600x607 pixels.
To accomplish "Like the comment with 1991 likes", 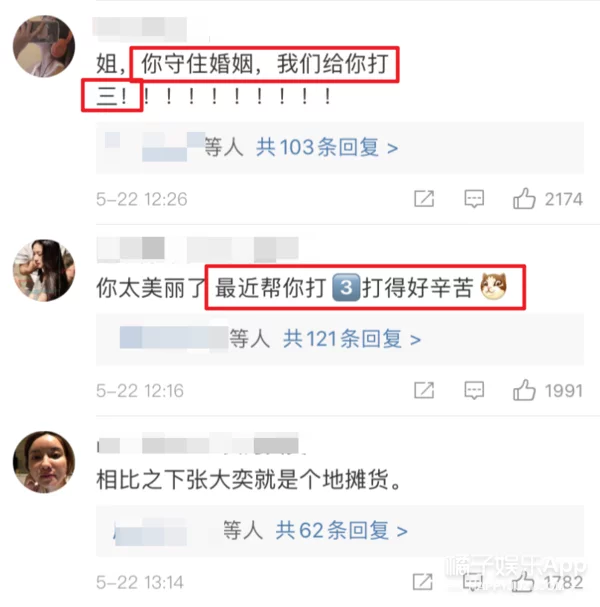I will (x=524, y=390).
